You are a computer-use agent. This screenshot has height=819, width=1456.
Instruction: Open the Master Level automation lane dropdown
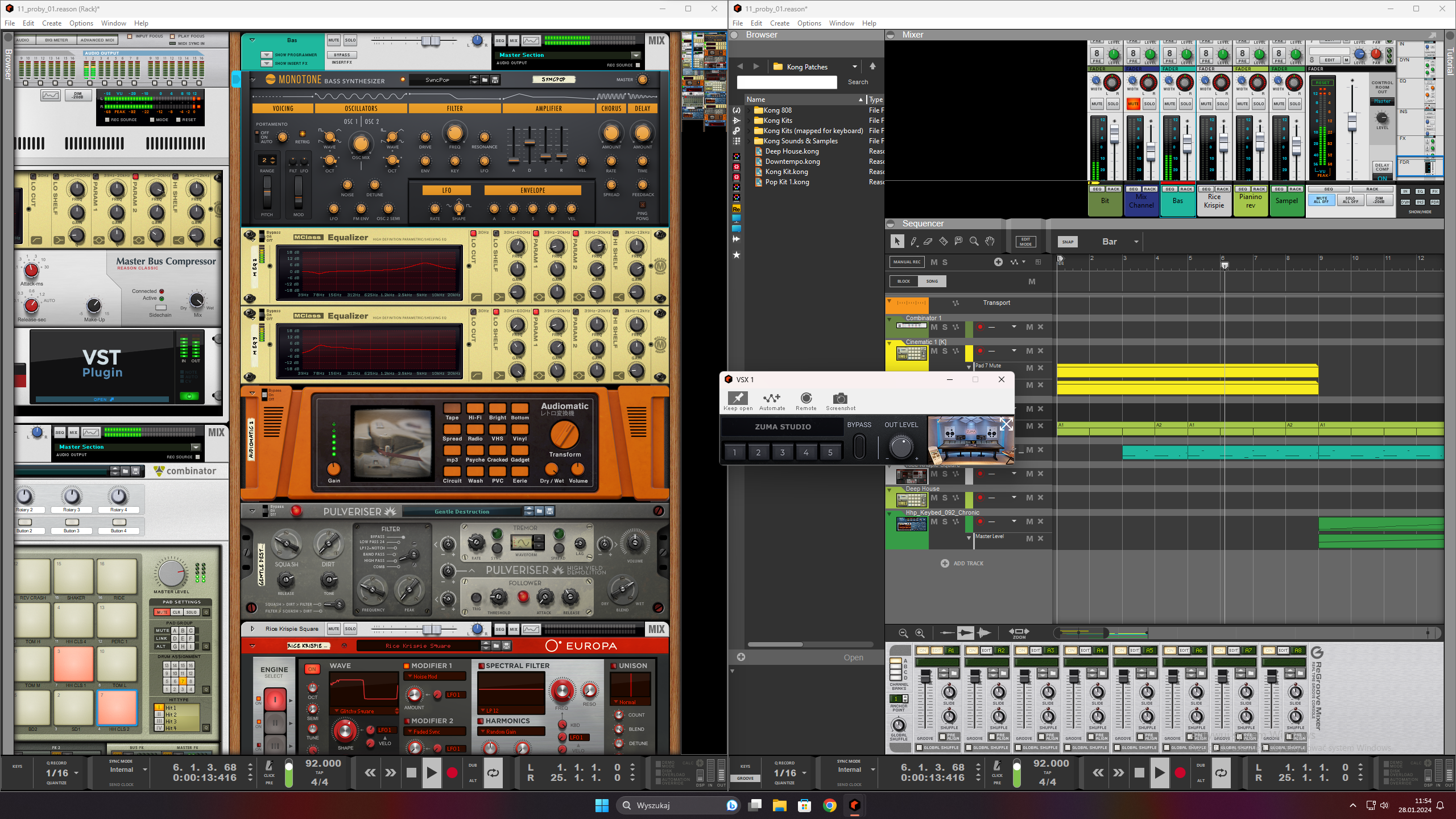(969, 538)
